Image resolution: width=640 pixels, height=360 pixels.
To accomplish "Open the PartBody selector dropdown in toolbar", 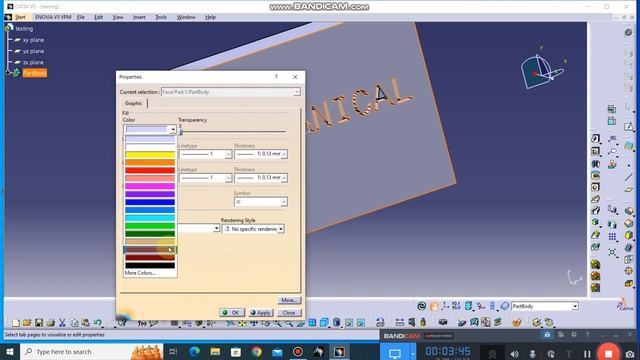I will tap(575, 306).
